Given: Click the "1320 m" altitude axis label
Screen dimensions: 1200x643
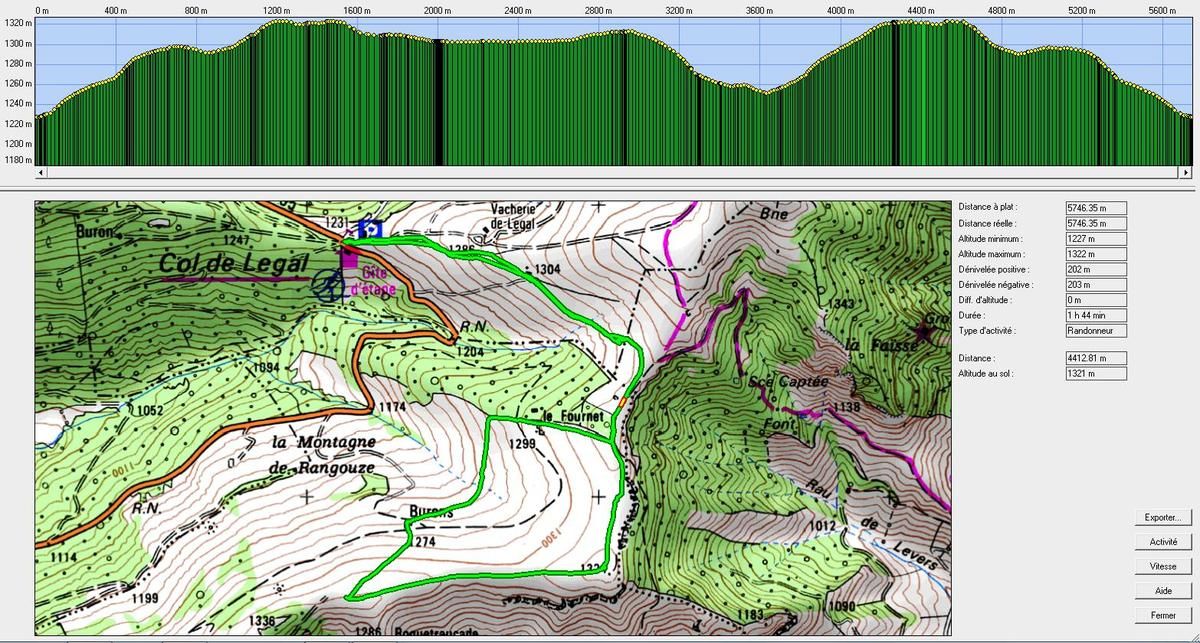Looking at the screenshot, I should pos(17,23).
